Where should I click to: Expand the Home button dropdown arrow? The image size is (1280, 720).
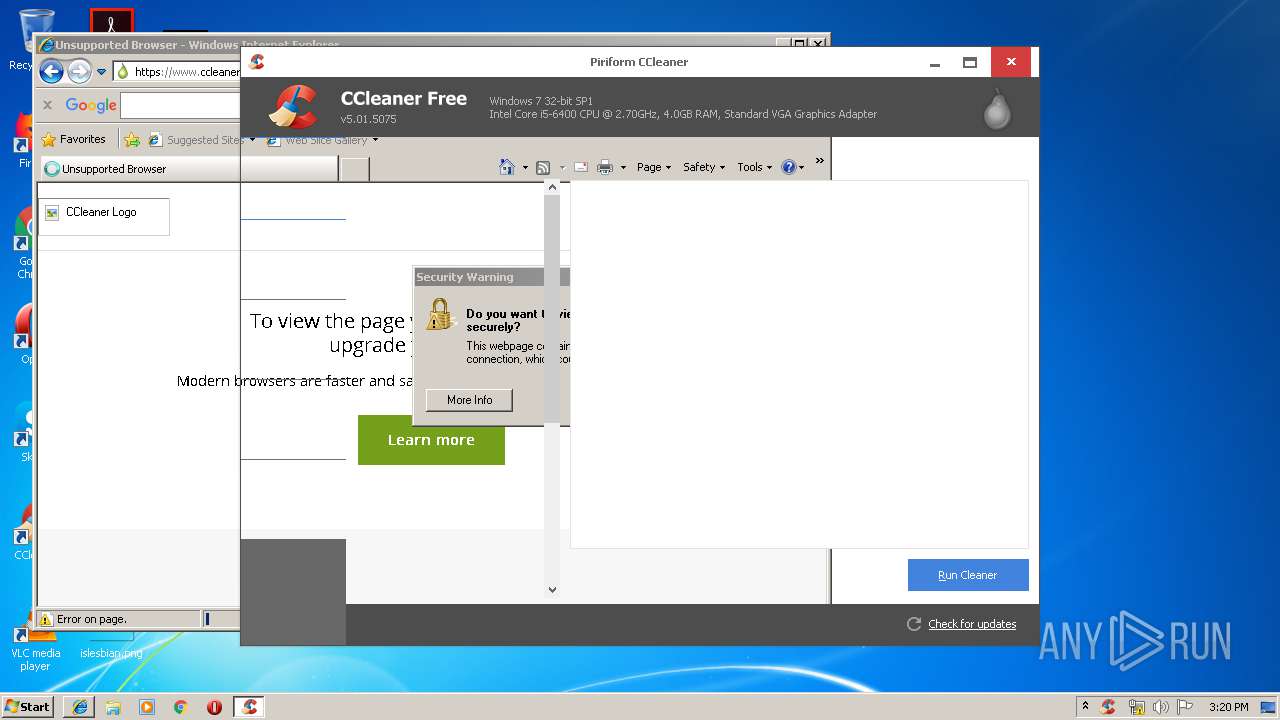point(525,168)
